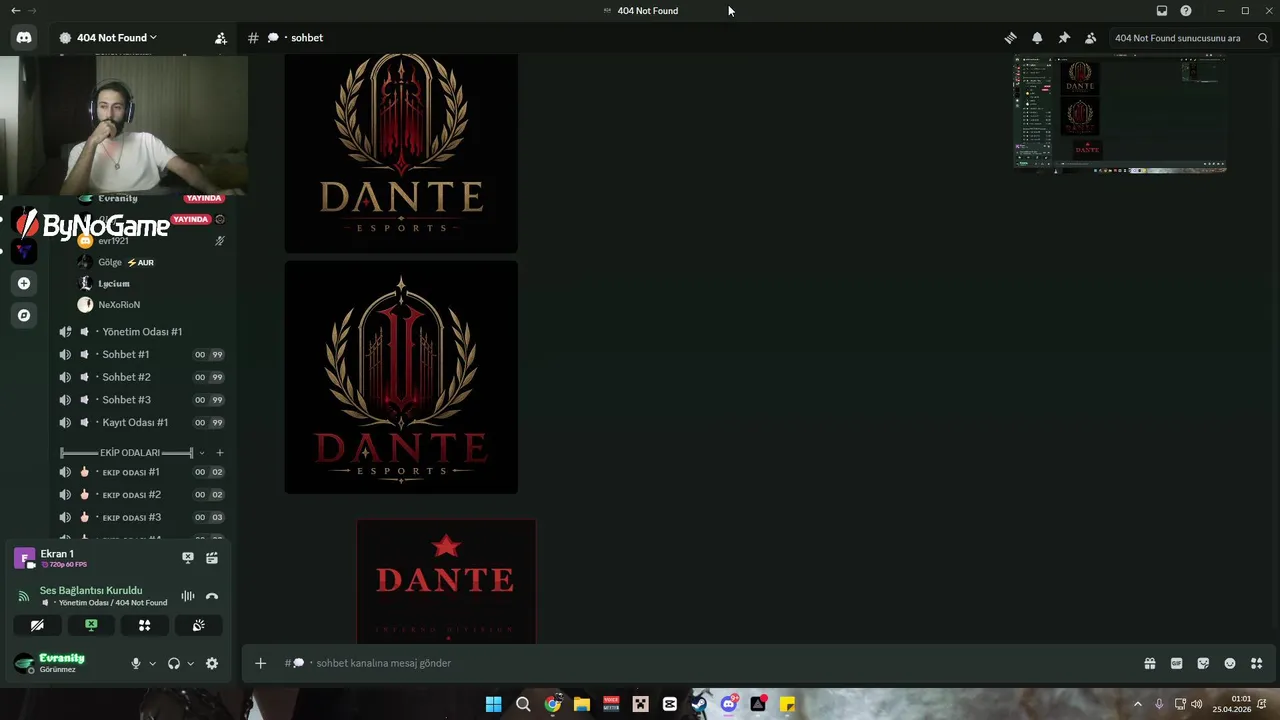Add a channel to EKİP ODALARI
Image resolution: width=1280 pixels, height=720 pixels.
click(x=220, y=453)
